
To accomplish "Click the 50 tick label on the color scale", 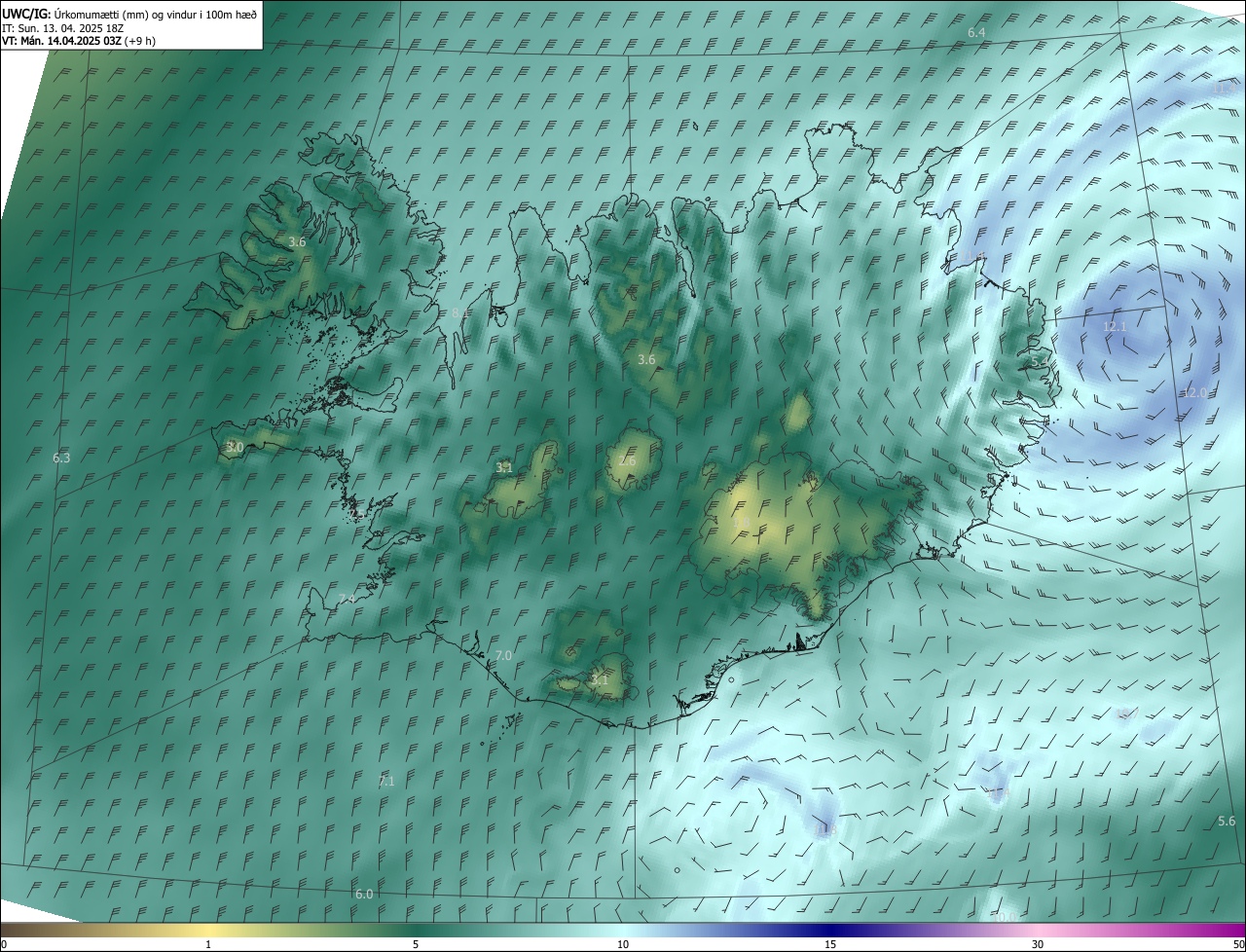I will click(1238, 944).
